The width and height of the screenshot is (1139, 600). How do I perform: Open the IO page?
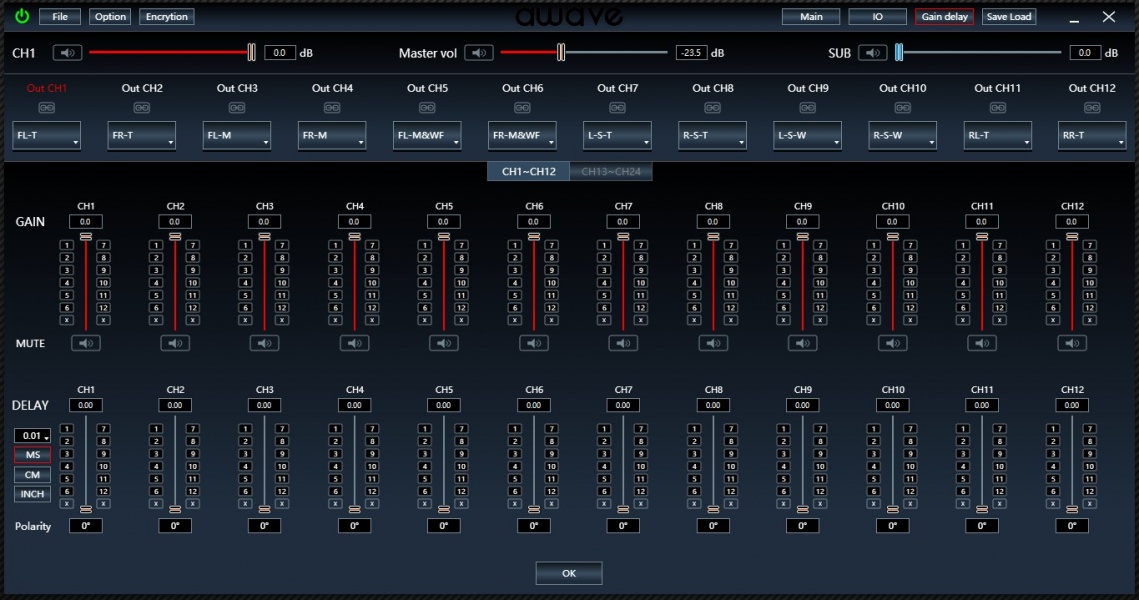(x=877, y=17)
